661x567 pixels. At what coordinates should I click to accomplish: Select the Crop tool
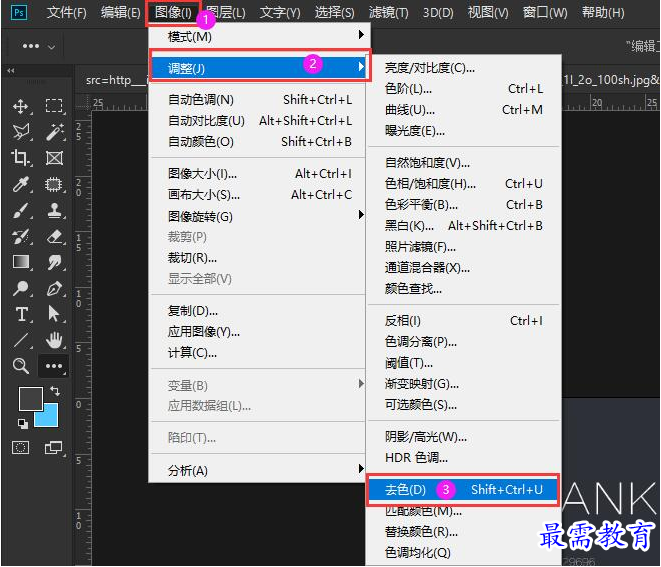point(21,158)
